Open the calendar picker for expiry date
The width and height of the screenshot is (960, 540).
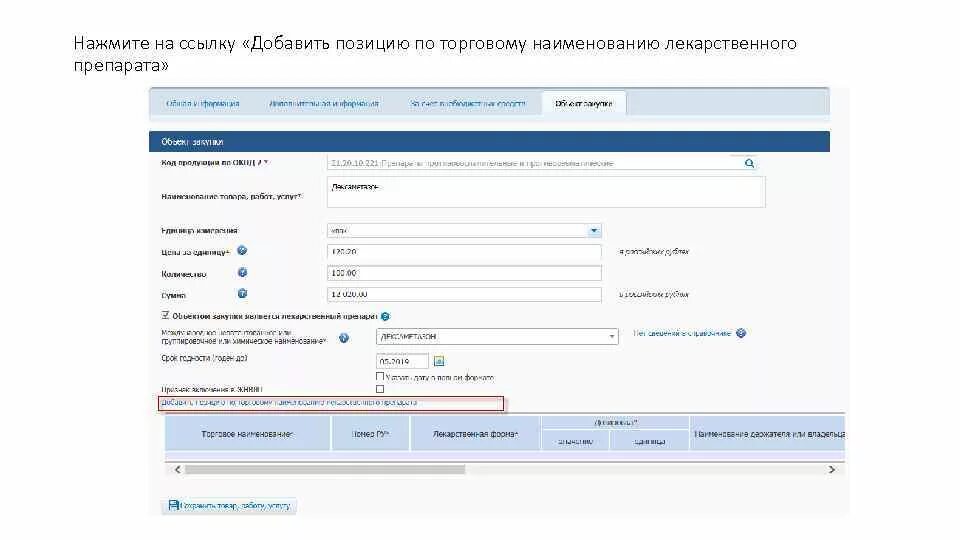point(439,361)
